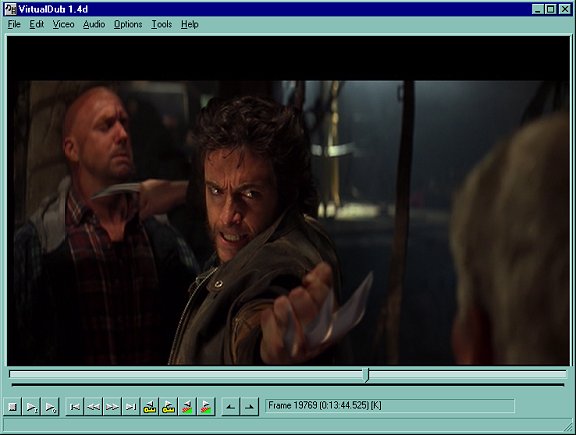
Task: Minimize the VirtualDub window
Action: pos(538,9)
